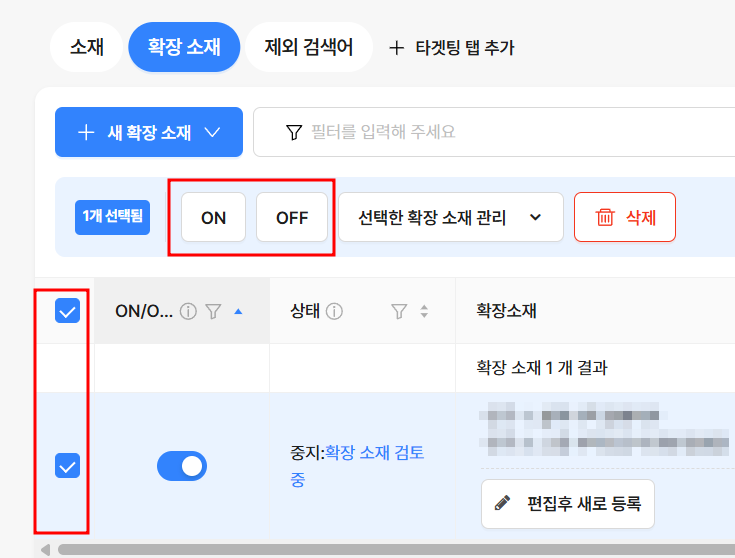
Task: Switch to the 소재 tab
Action: pos(86,47)
